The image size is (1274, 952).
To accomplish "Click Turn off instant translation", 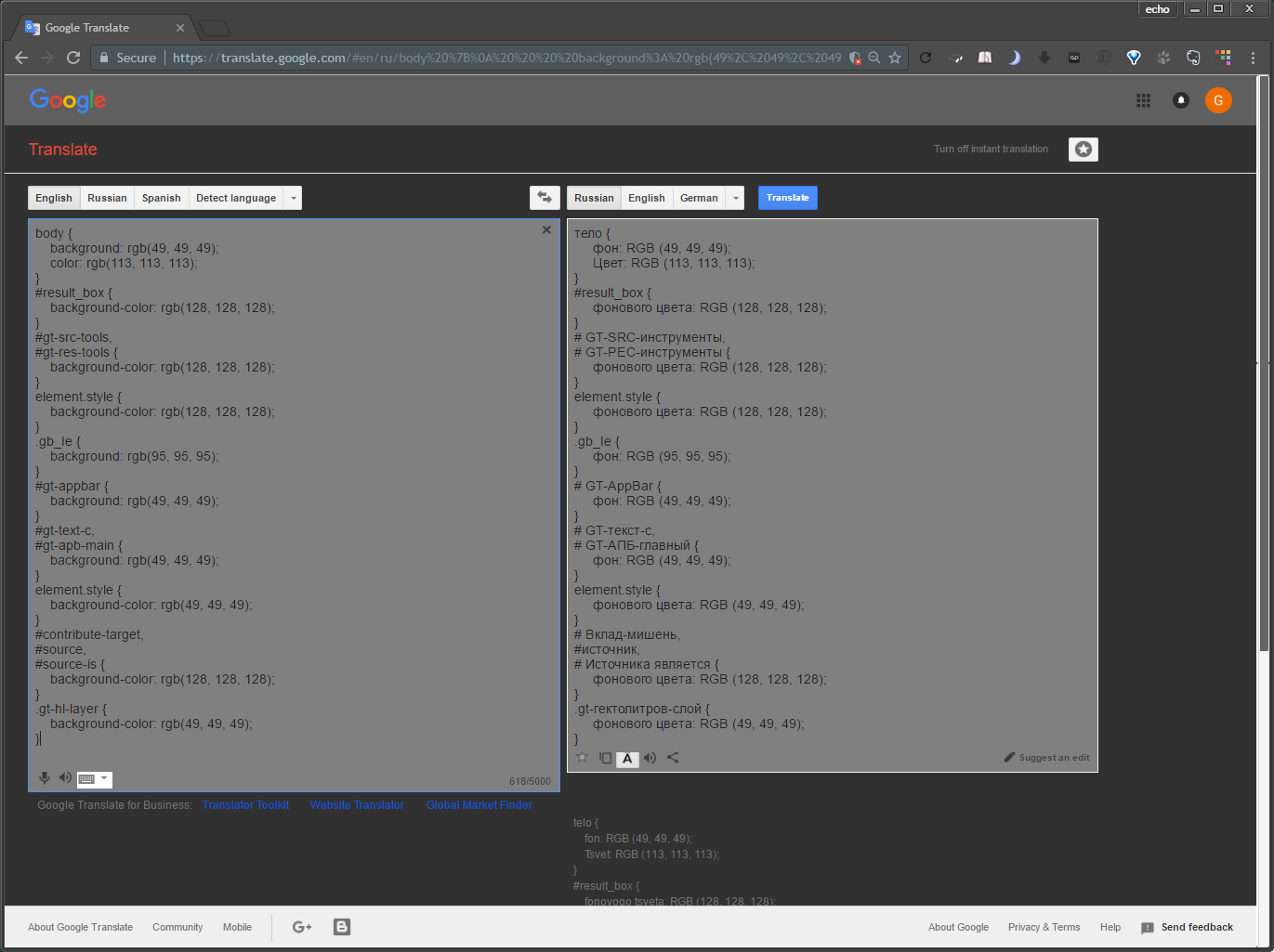I will (991, 149).
